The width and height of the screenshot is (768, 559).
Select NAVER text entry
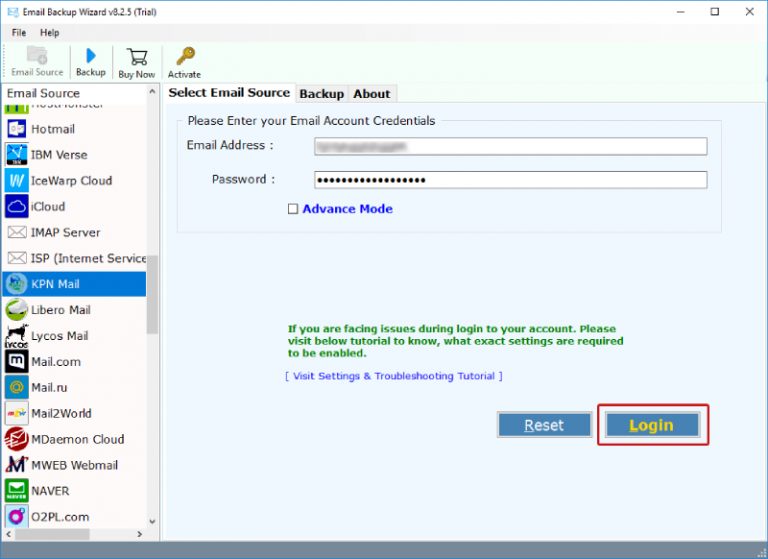(x=50, y=491)
